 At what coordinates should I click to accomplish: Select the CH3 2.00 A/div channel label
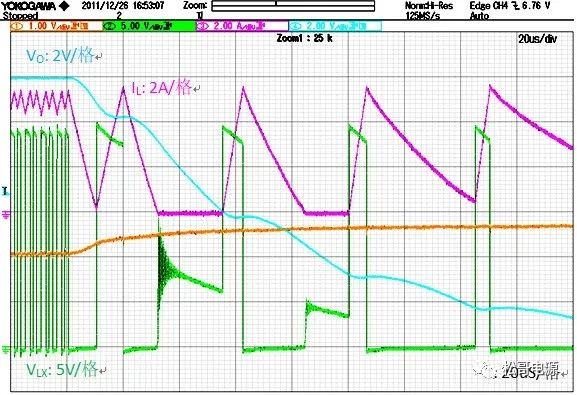coord(242,26)
